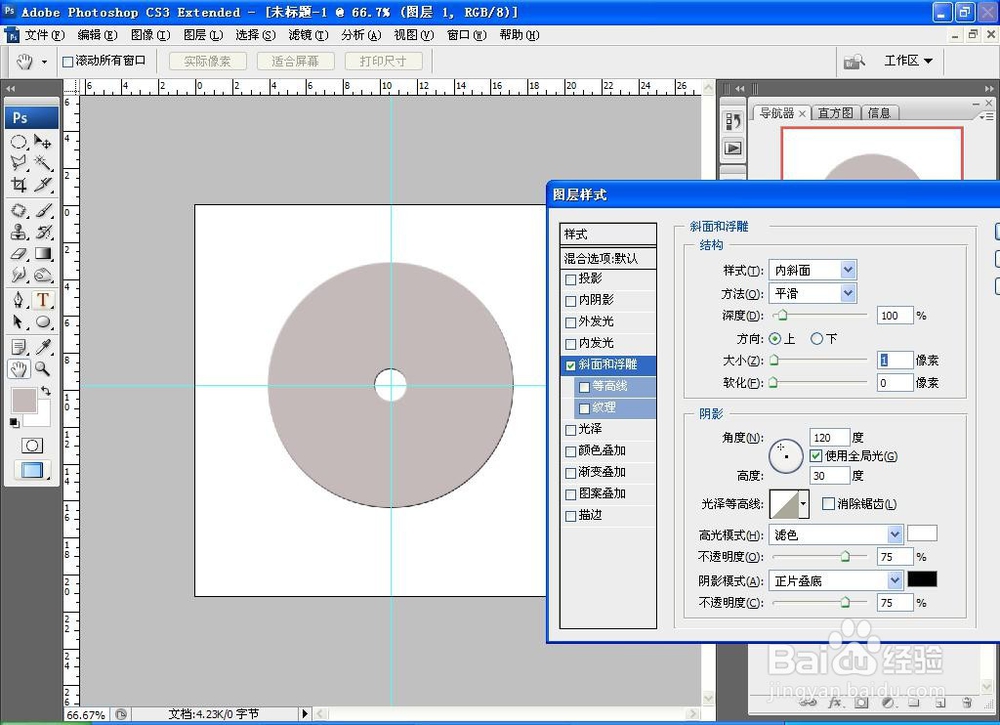Switch to 直方图 tab
Image resolution: width=1000 pixels, height=725 pixels.
click(x=835, y=113)
